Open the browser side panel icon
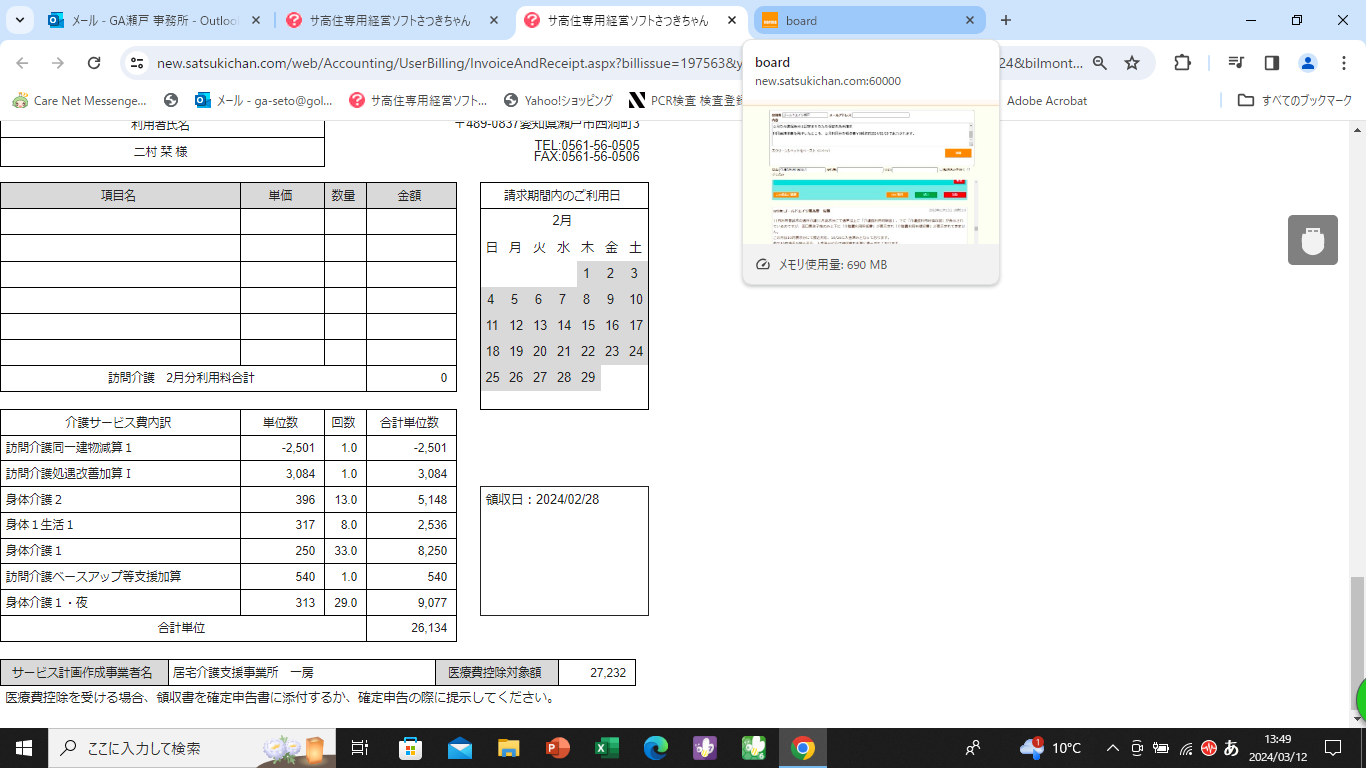Screen dimensions: 1366x768 pyautogui.click(x=1272, y=63)
